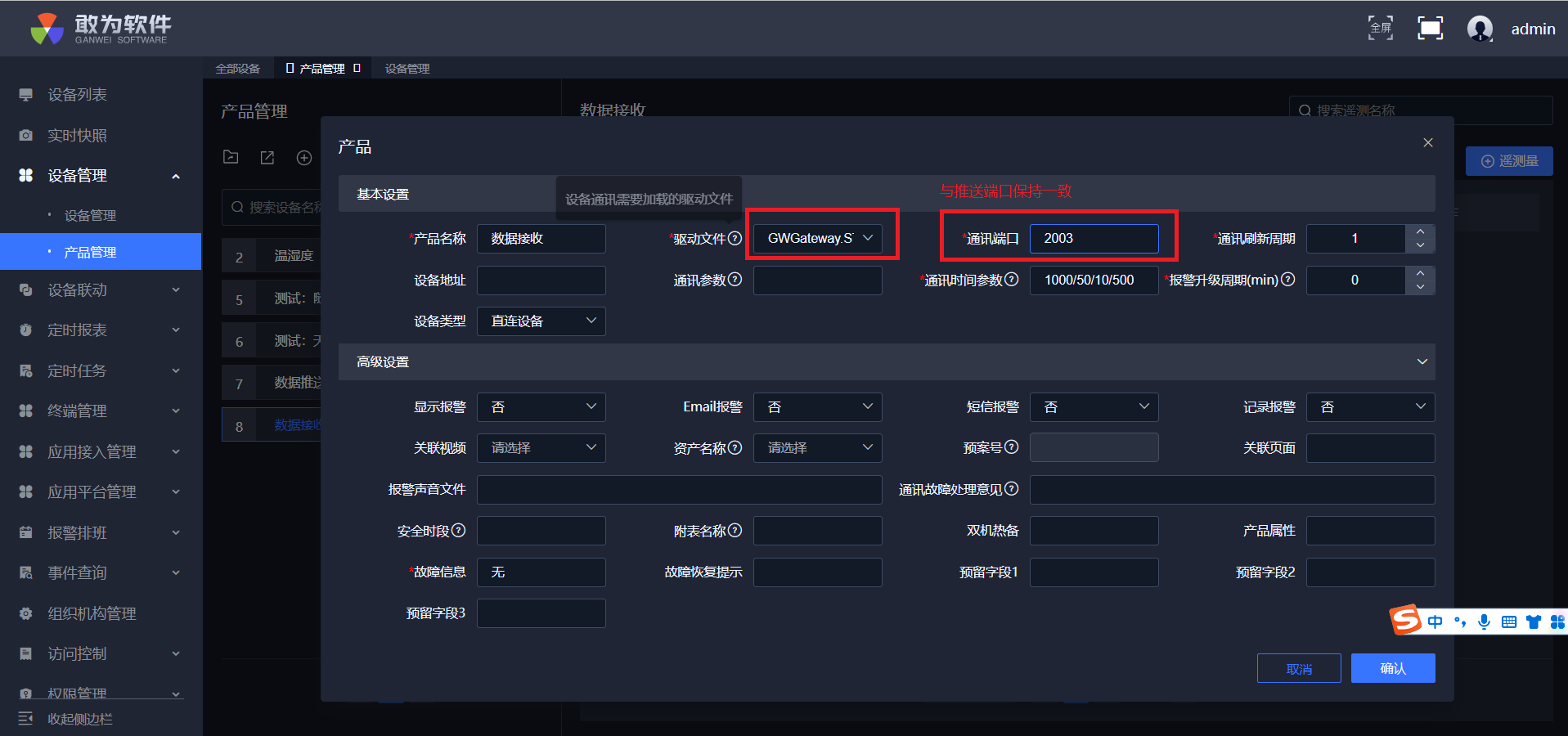Switch to the 设备管理 tab
The height and width of the screenshot is (736, 1568).
(x=407, y=69)
